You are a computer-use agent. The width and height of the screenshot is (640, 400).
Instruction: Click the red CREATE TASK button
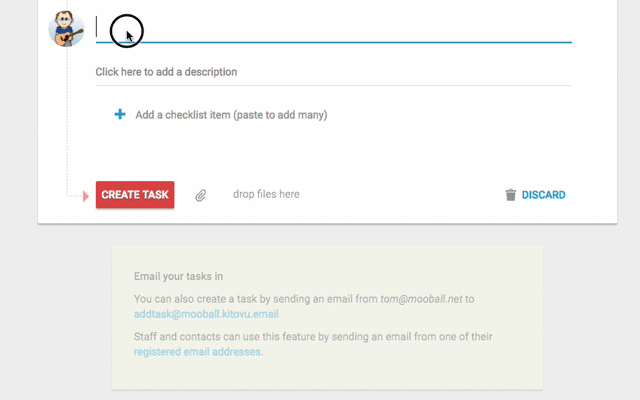point(135,195)
